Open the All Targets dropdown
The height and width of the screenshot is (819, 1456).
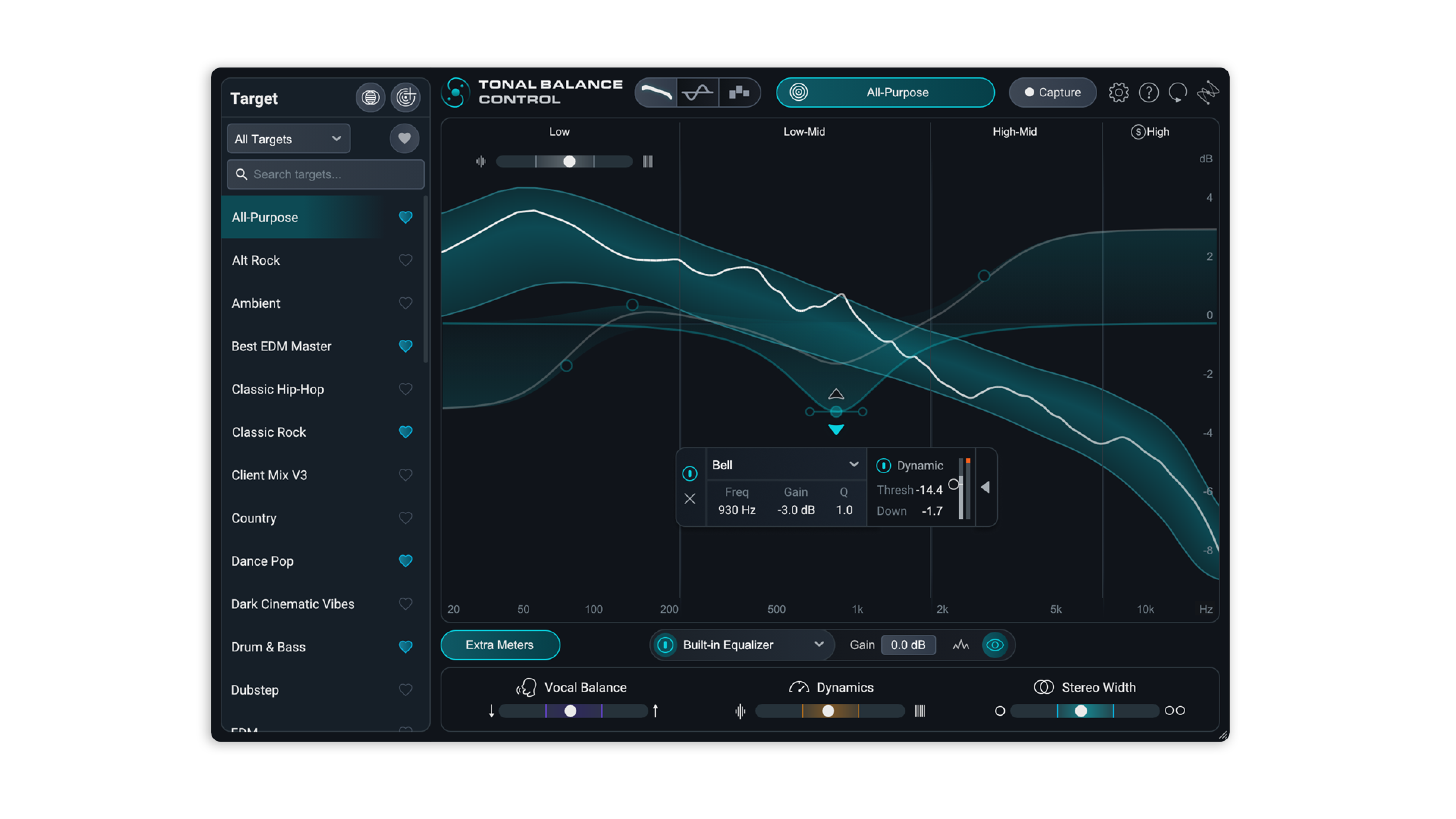coord(288,139)
